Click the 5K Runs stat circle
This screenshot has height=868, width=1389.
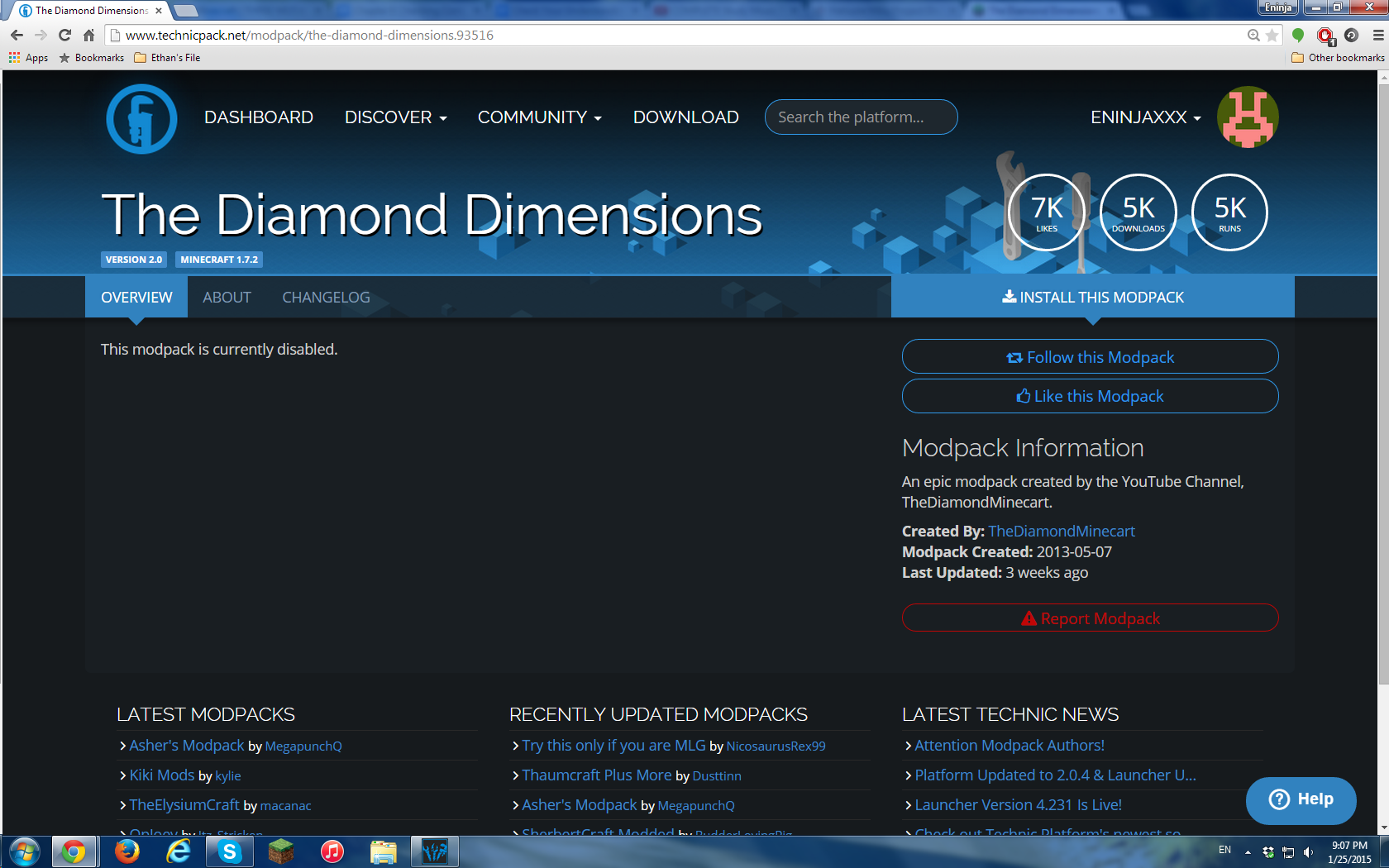tap(1229, 212)
